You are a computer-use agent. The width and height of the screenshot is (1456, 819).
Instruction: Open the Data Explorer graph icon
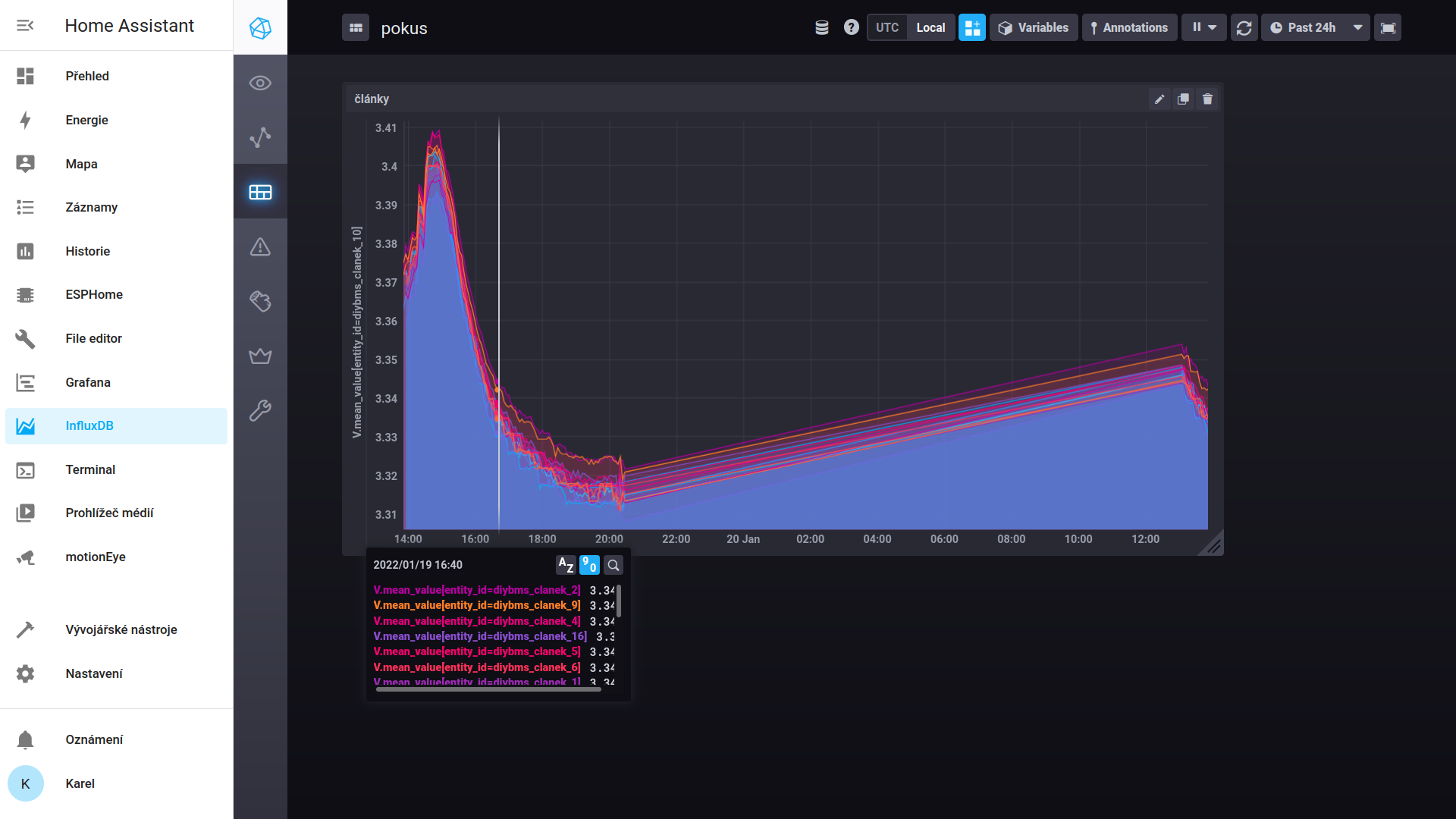coord(260,137)
